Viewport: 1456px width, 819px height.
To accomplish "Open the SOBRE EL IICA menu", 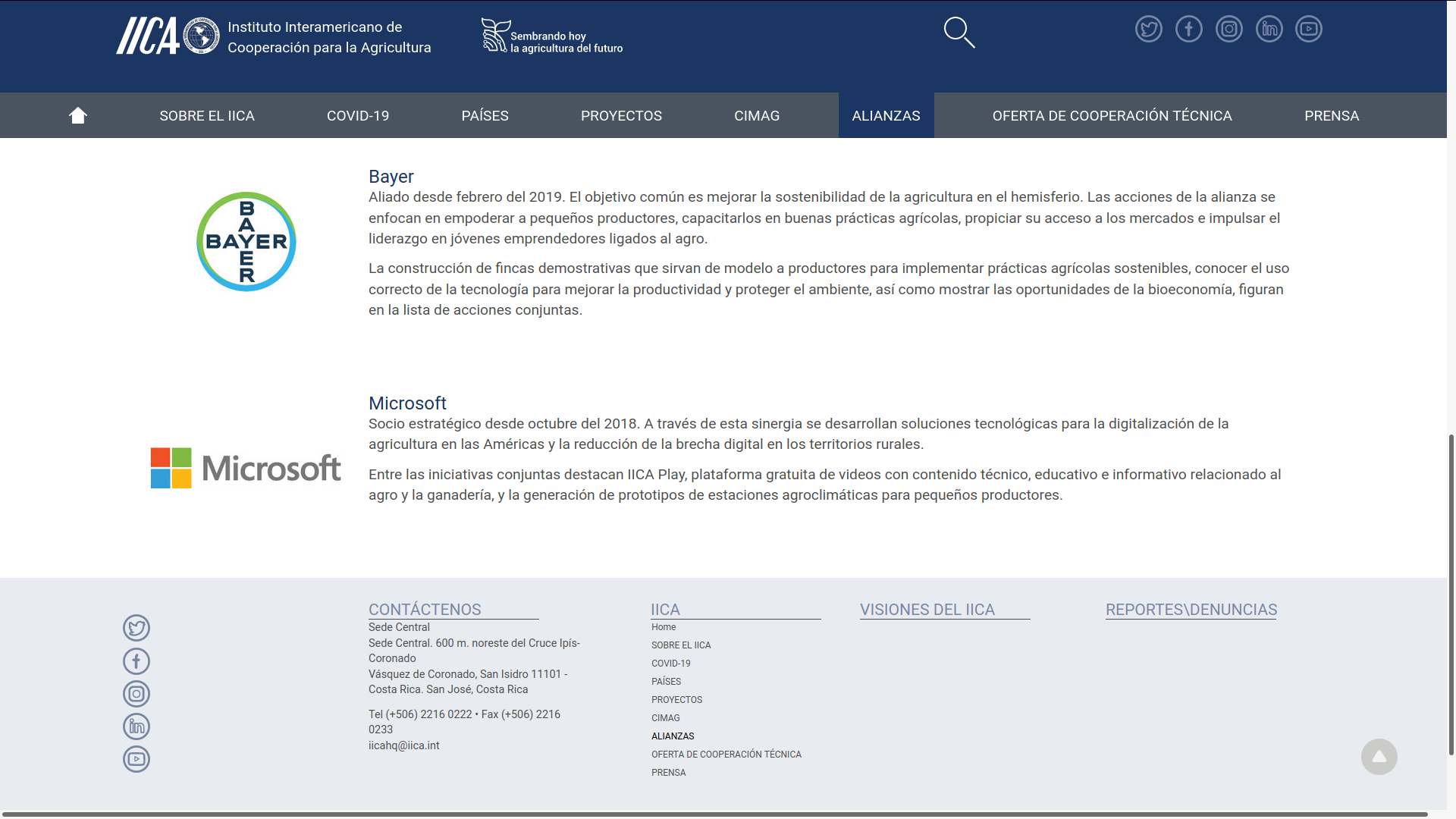I will (207, 116).
